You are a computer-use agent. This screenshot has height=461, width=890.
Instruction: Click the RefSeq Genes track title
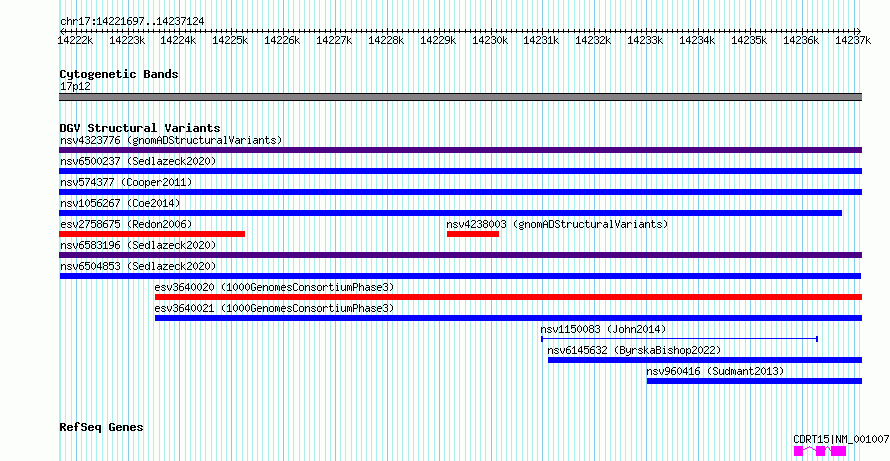(x=101, y=427)
